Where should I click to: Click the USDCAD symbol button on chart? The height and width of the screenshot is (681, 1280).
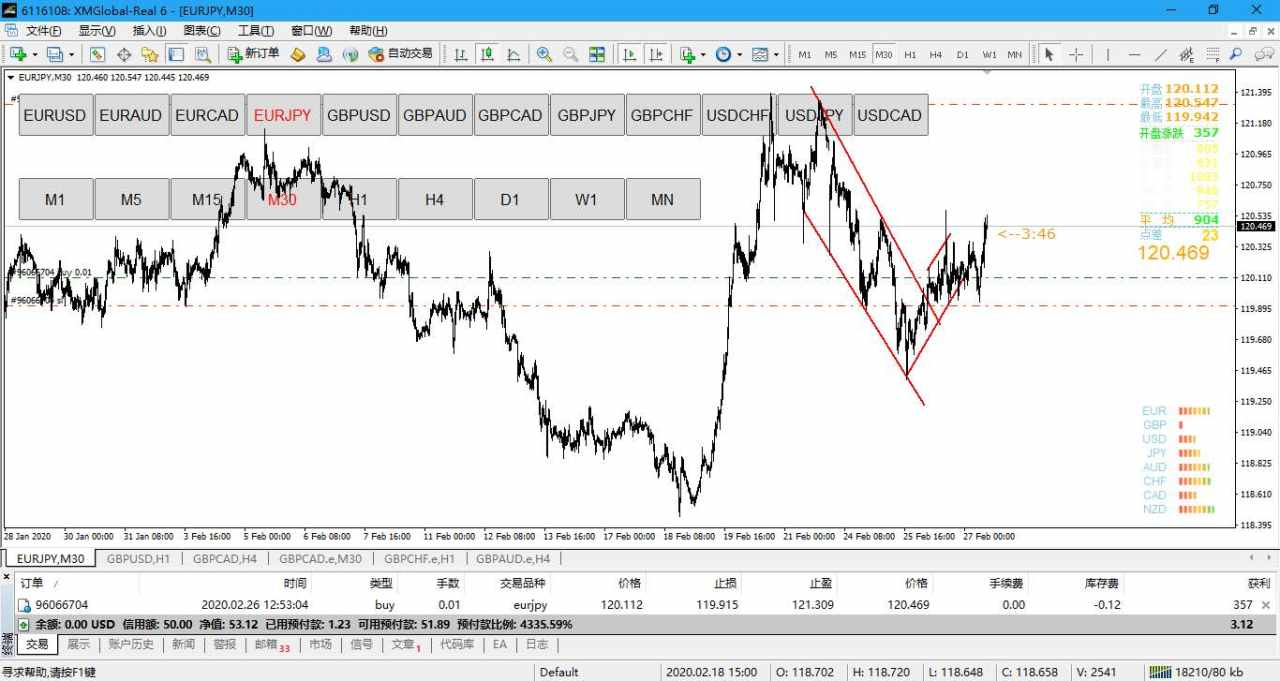[891, 115]
